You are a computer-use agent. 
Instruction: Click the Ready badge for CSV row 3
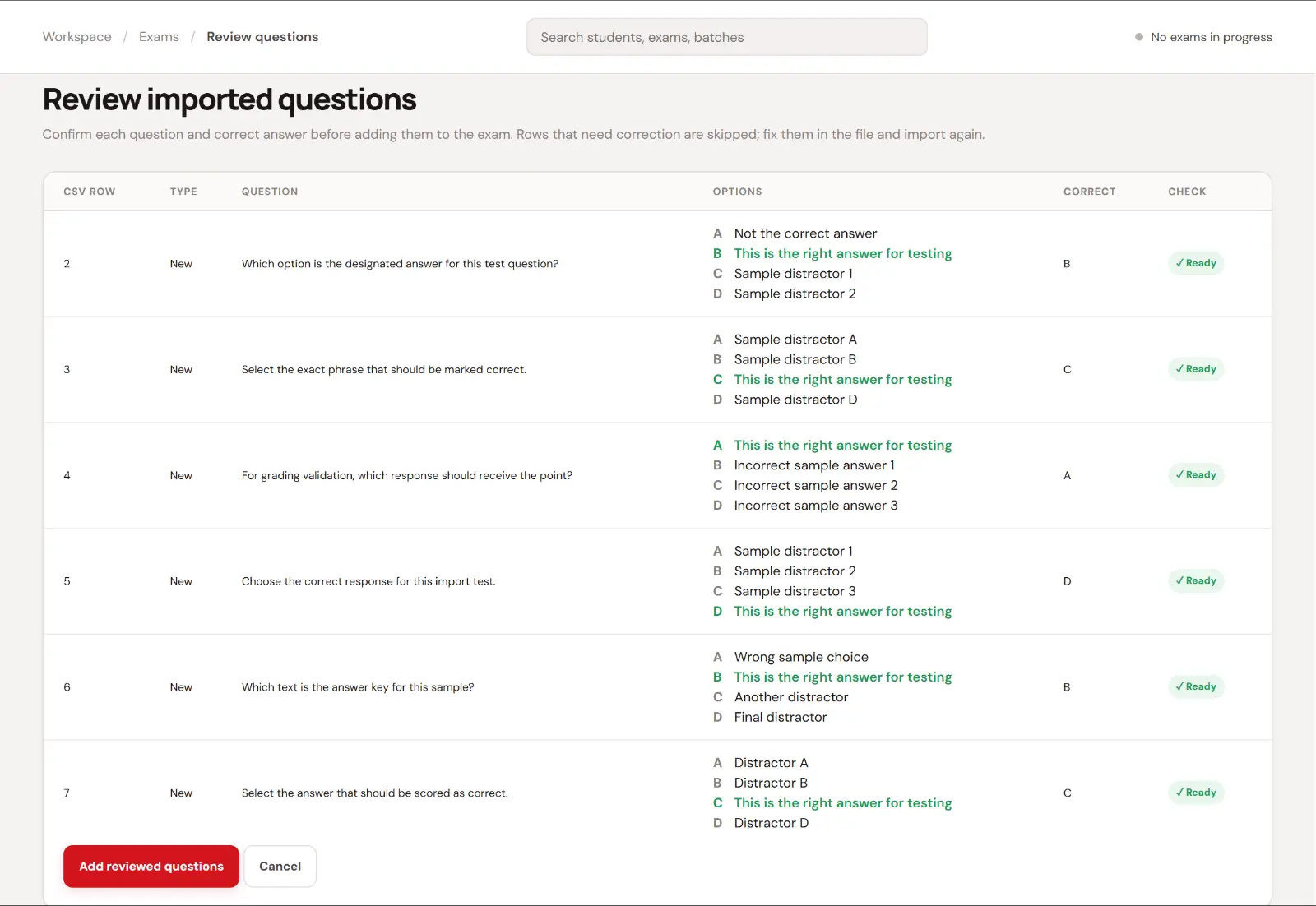[x=1196, y=369]
